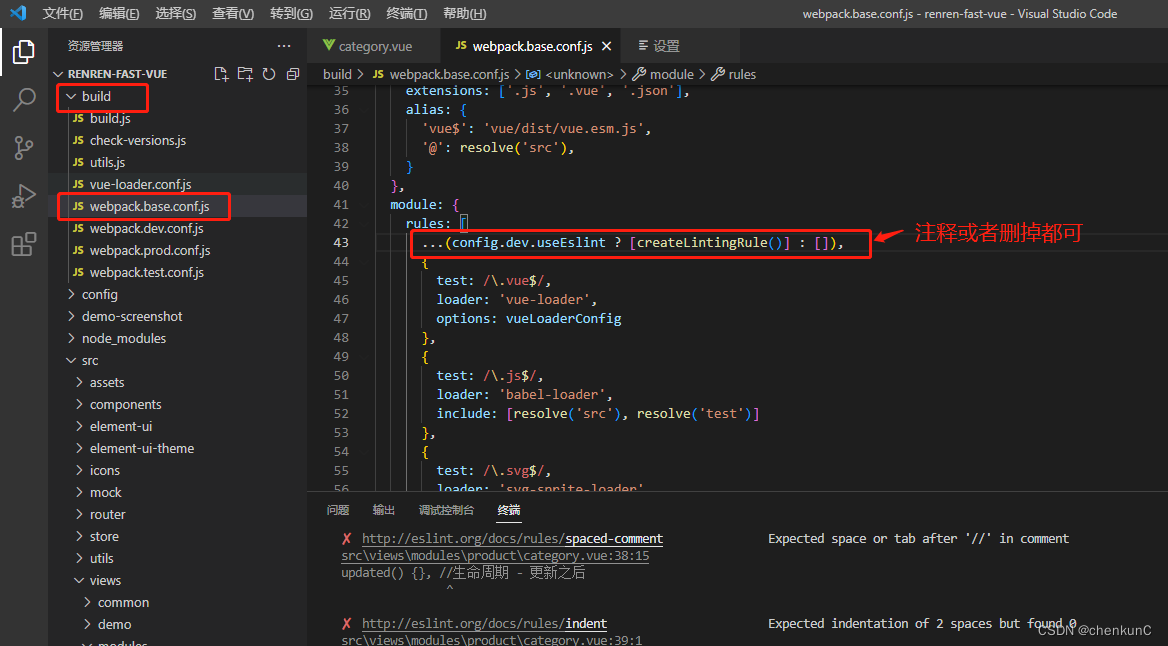This screenshot has height=646, width=1168.
Task: Open build.js file
Action: click(177, 118)
